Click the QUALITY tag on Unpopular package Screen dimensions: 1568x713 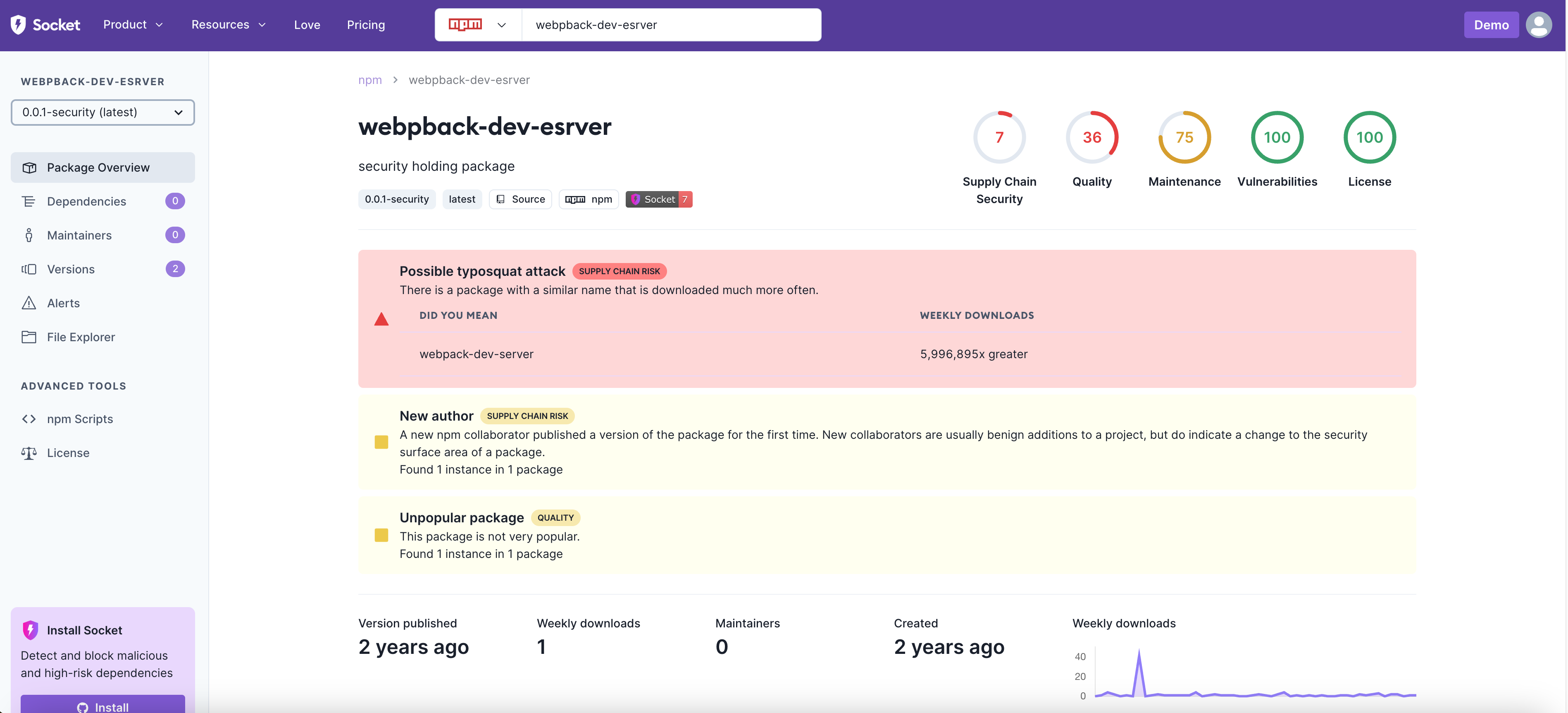tap(555, 517)
